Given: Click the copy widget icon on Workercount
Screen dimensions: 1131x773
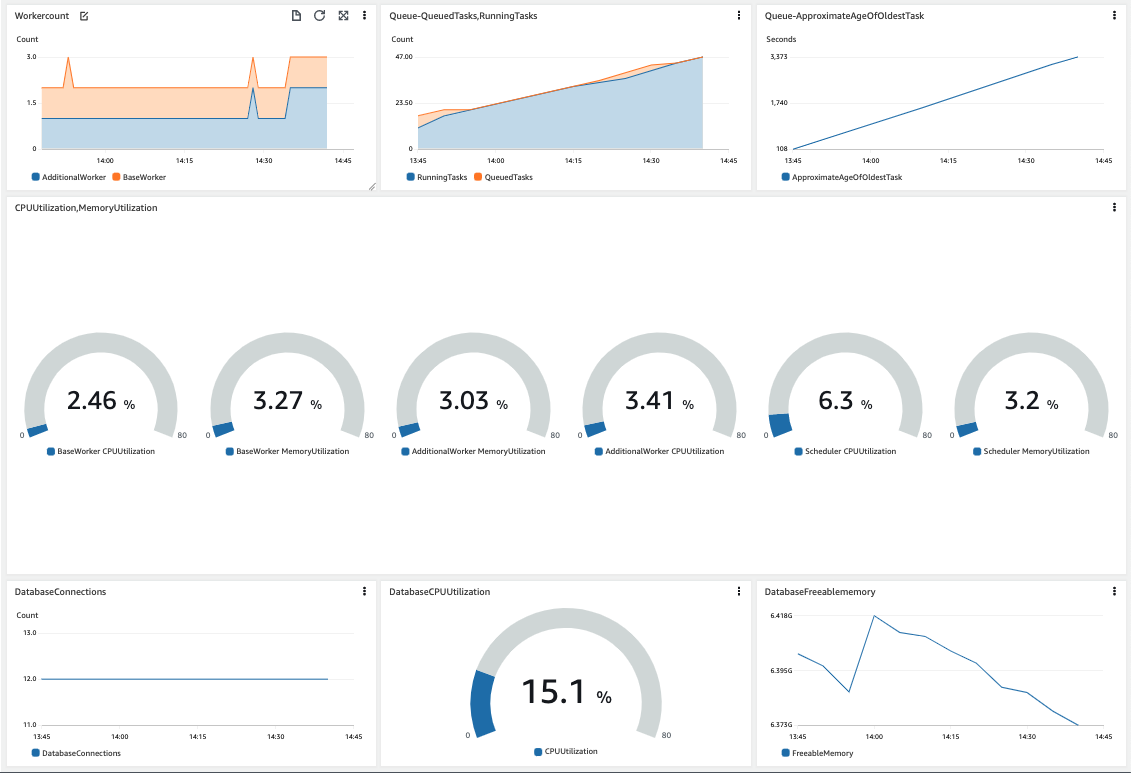Looking at the screenshot, I should 295,15.
